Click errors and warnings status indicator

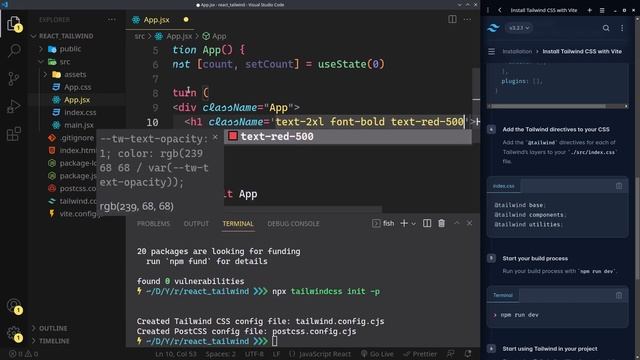click(24, 354)
